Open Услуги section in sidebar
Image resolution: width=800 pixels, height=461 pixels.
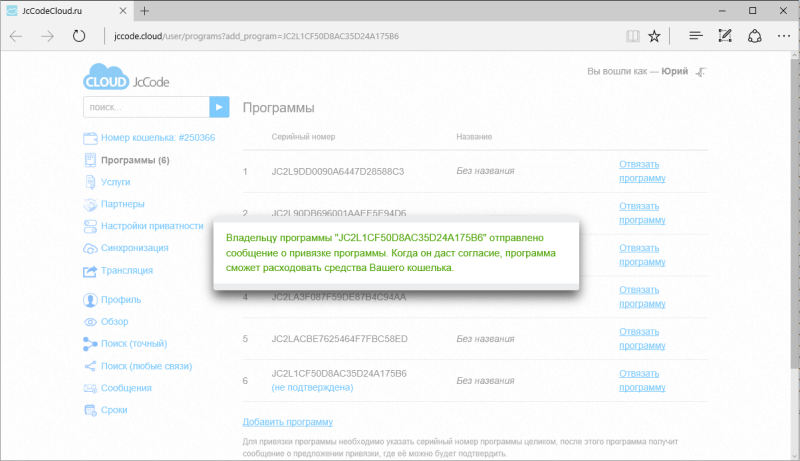(115, 182)
